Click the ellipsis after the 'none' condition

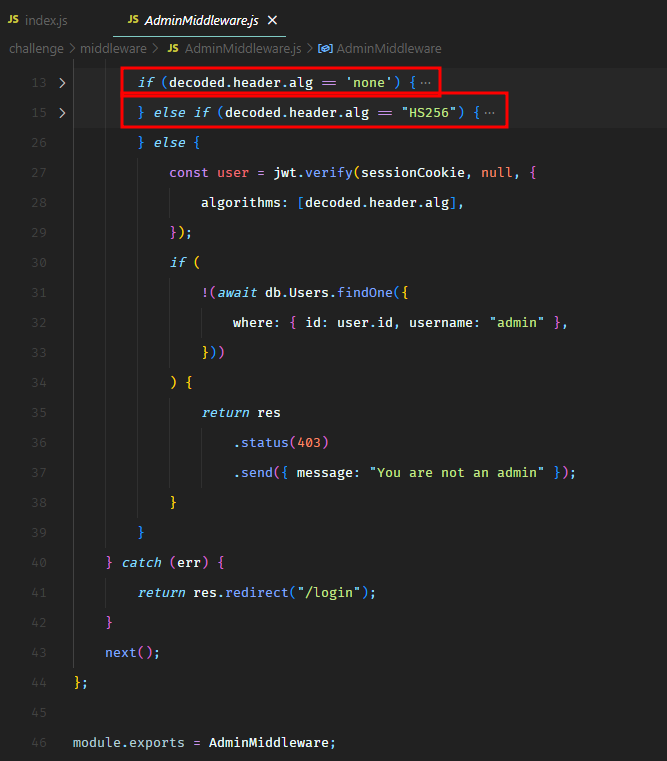425,83
